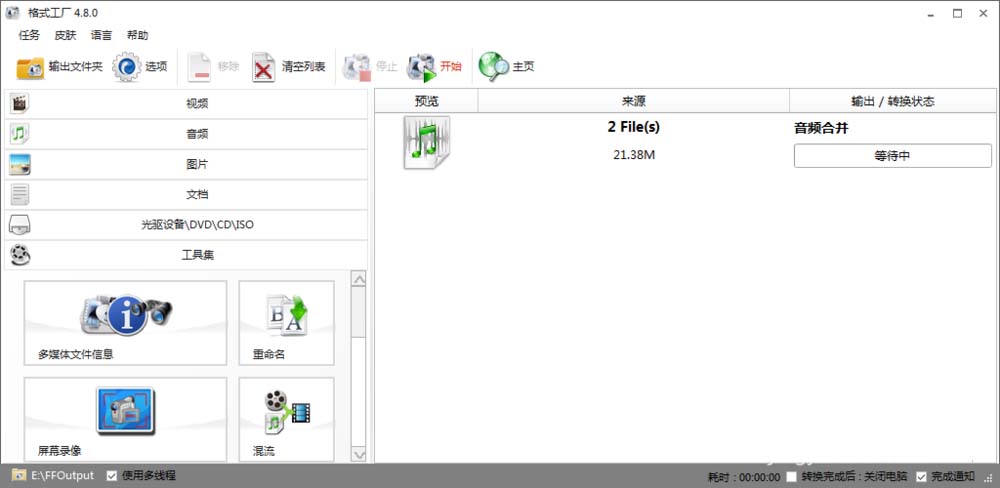Clear the list with 清空列表 icon
This screenshot has height=488, width=1000.
click(263, 67)
